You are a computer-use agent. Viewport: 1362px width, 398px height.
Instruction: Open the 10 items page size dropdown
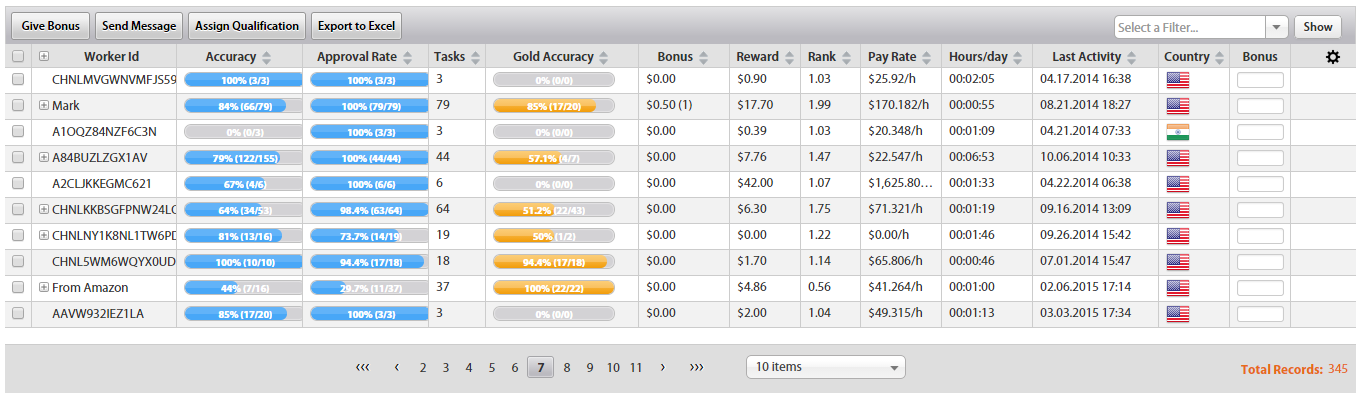coord(825,367)
